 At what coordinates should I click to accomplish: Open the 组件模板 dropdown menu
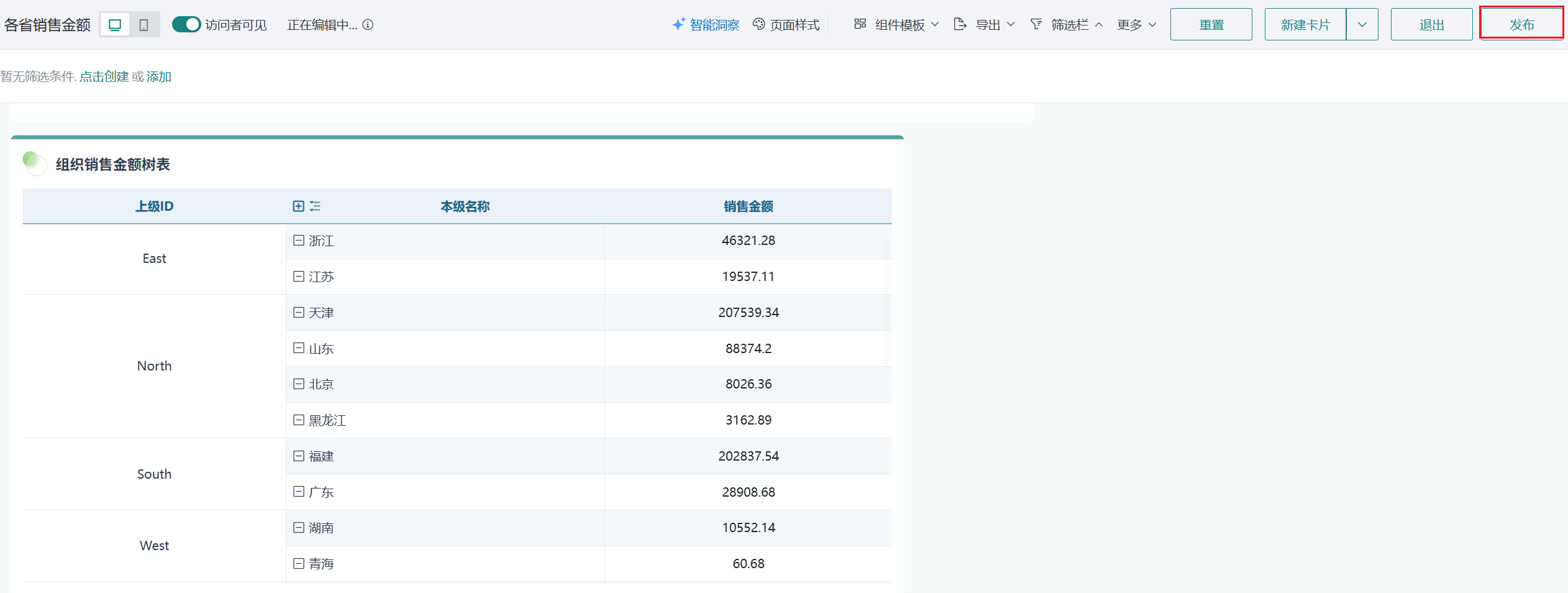coord(897,25)
